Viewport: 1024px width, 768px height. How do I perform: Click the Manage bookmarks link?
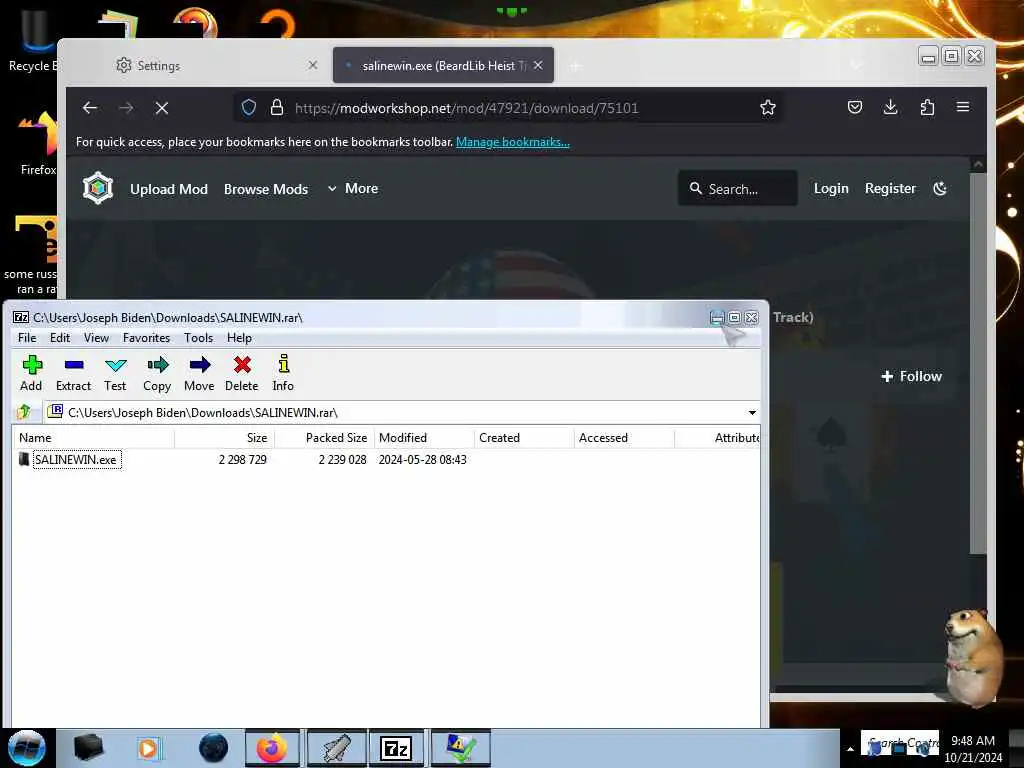click(x=513, y=142)
